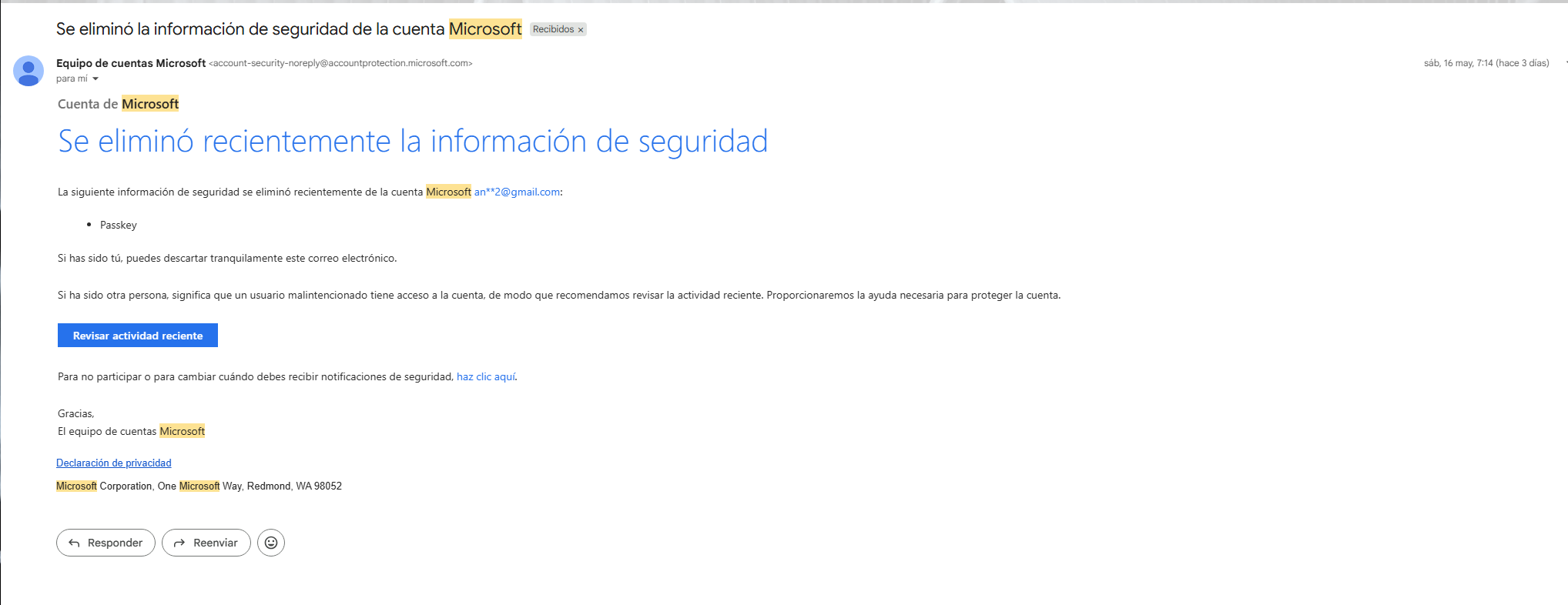Screen dimensions: 1568x605
Task: Open the 'Declaración de privacidad' link
Action: pos(114,463)
